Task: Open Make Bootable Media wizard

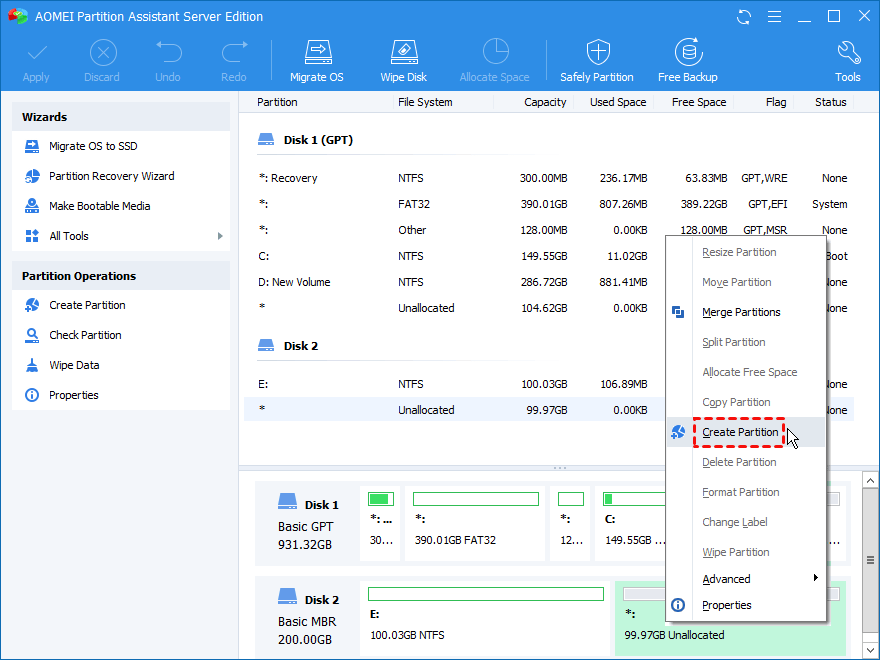Action: pyautogui.click(x=99, y=206)
